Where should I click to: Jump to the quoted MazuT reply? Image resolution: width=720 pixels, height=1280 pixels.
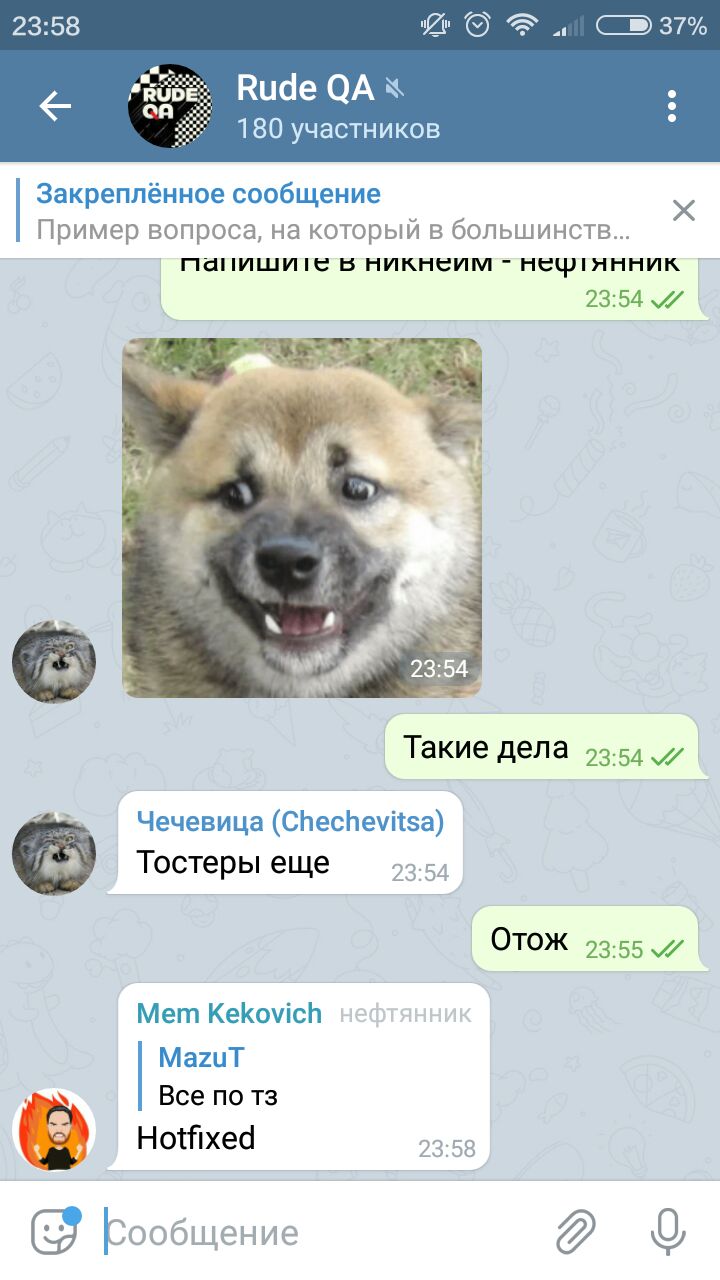pos(298,1076)
